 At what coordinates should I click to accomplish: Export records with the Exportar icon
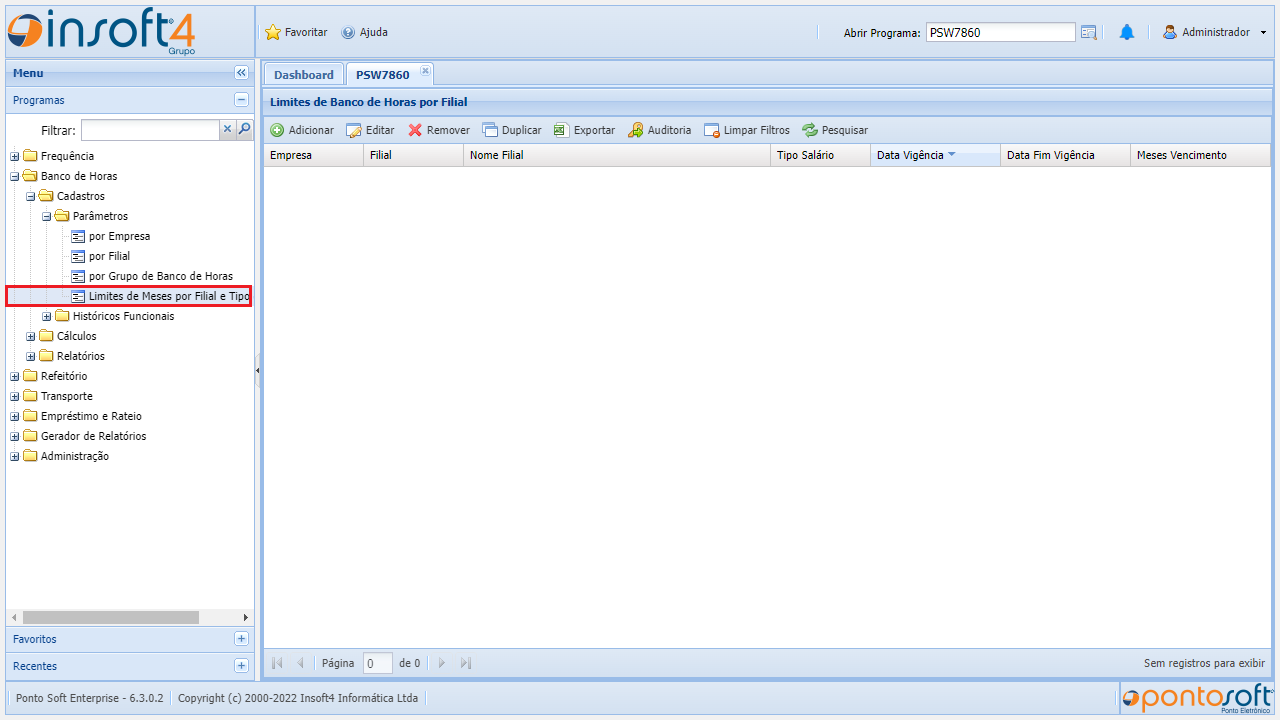tap(561, 130)
